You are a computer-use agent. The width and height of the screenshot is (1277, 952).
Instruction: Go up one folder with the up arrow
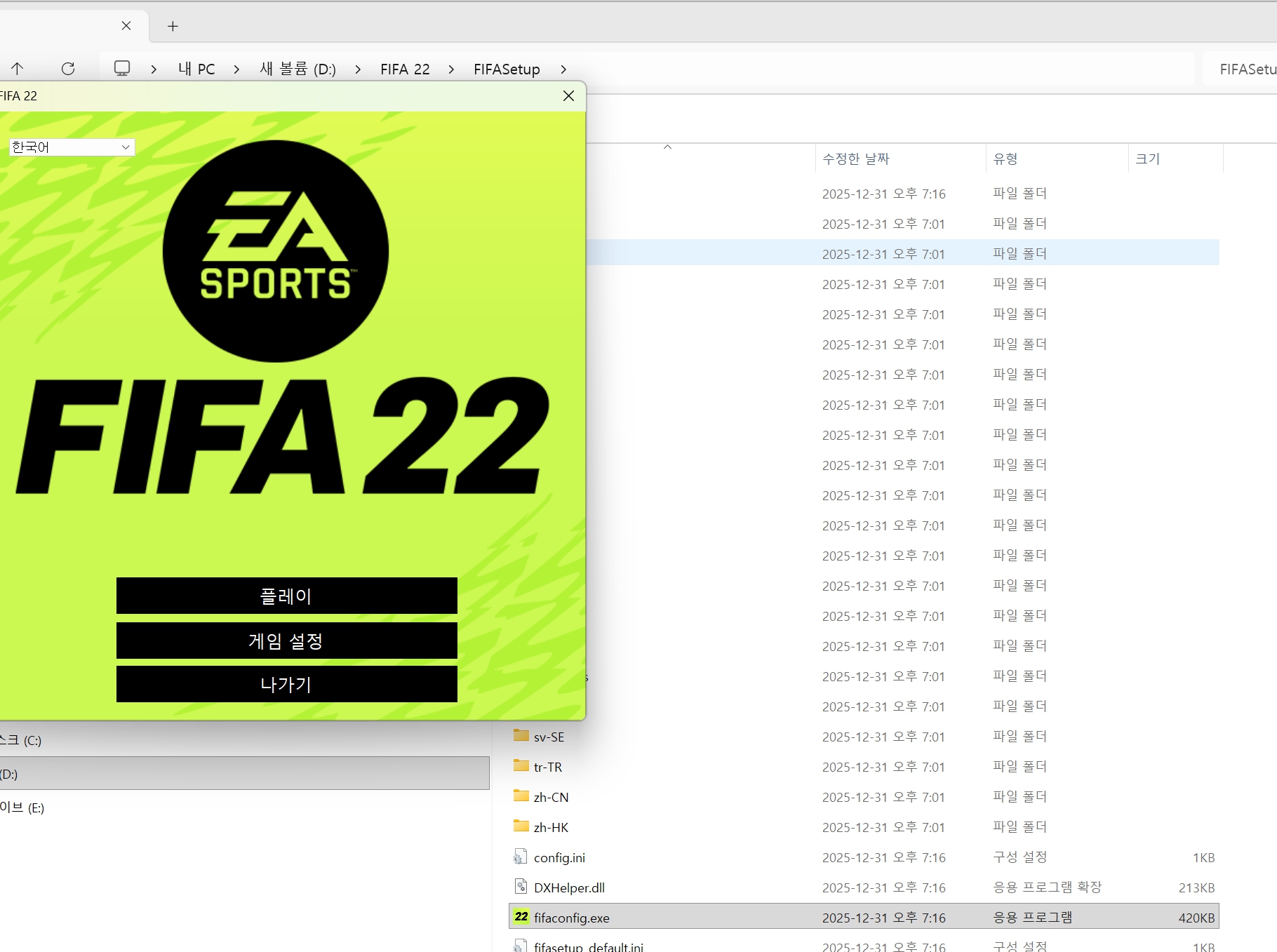pyautogui.click(x=18, y=69)
